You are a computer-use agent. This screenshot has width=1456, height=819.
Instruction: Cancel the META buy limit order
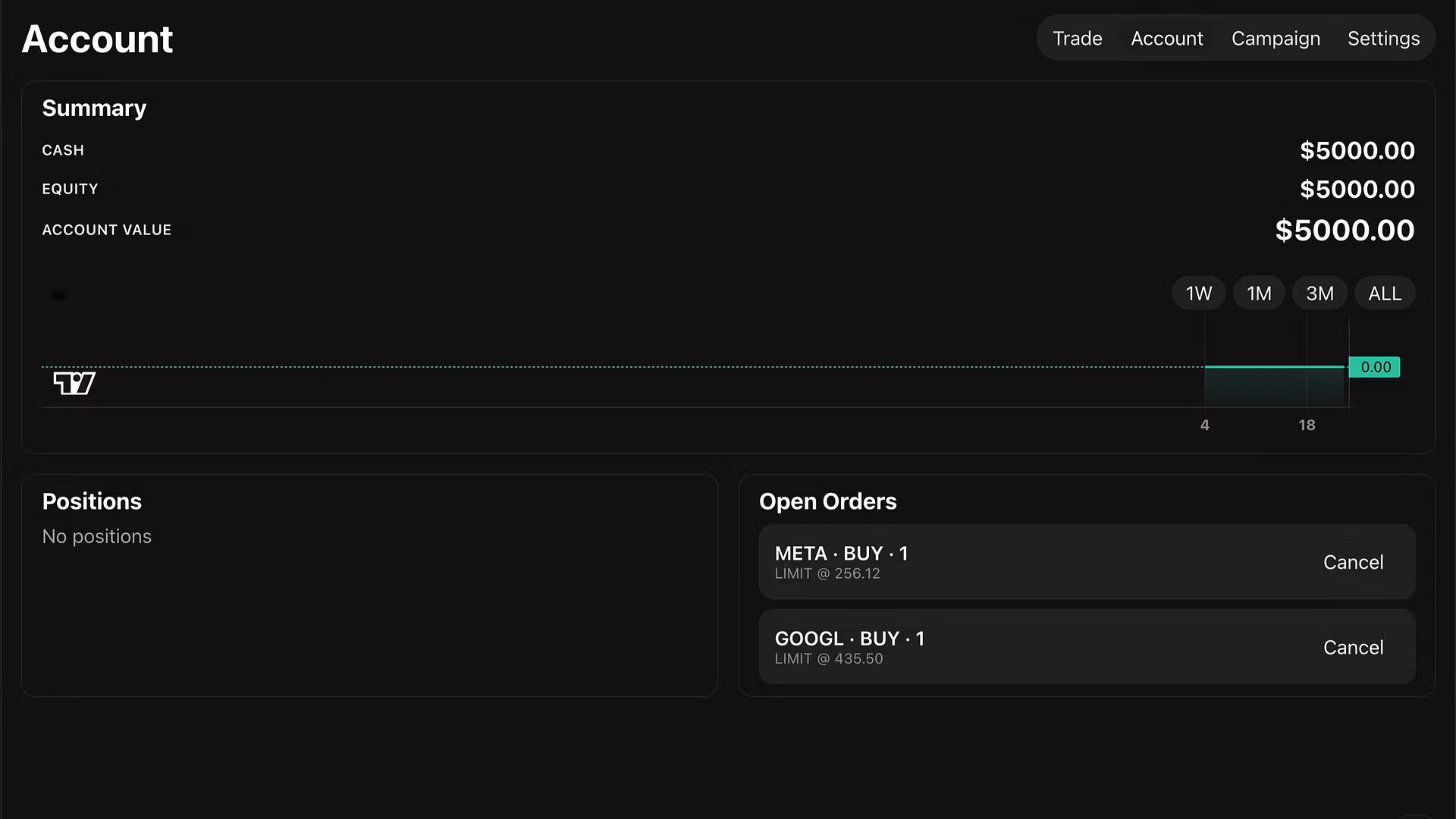pos(1353,563)
